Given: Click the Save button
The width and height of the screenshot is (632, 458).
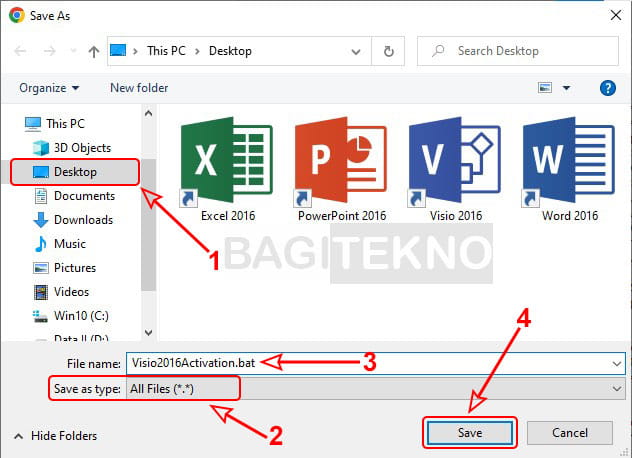Looking at the screenshot, I should click(x=470, y=433).
